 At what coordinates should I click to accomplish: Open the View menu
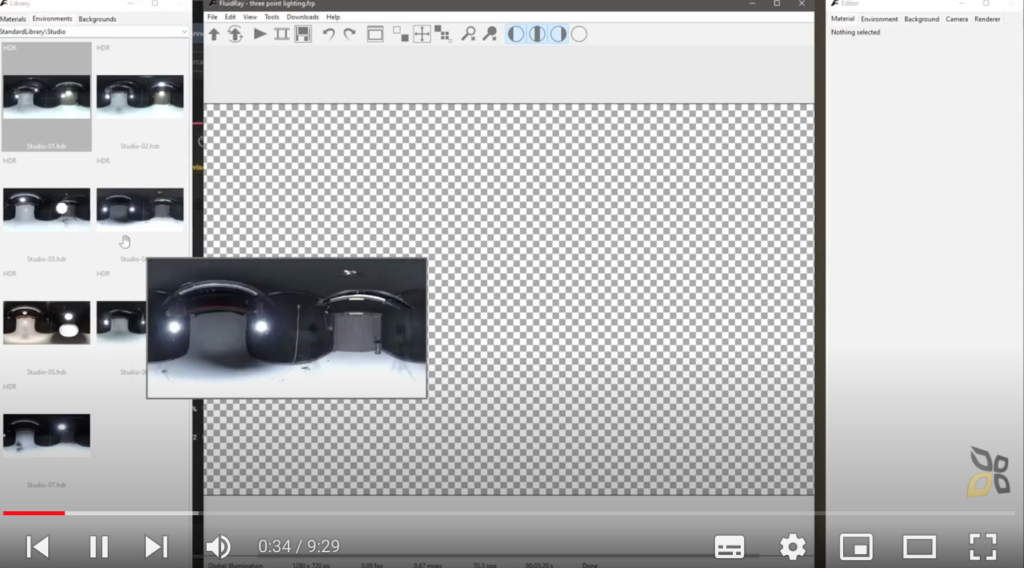pos(250,17)
